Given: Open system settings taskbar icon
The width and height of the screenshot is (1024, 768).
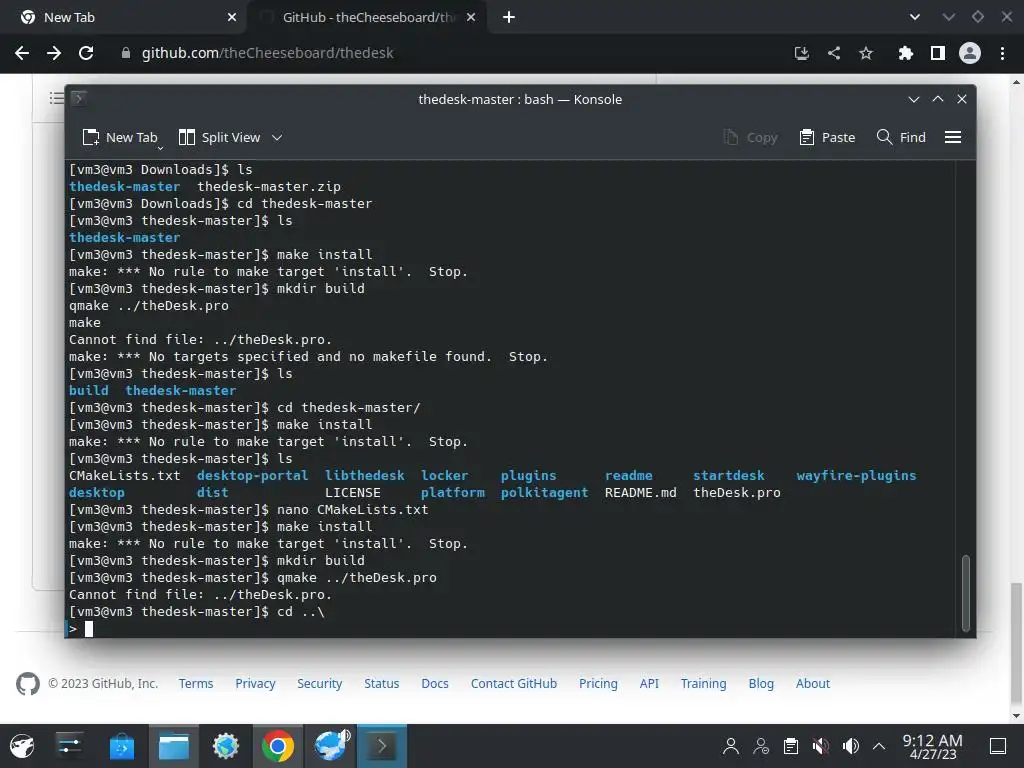Looking at the screenshot, I should pos(69,746).
